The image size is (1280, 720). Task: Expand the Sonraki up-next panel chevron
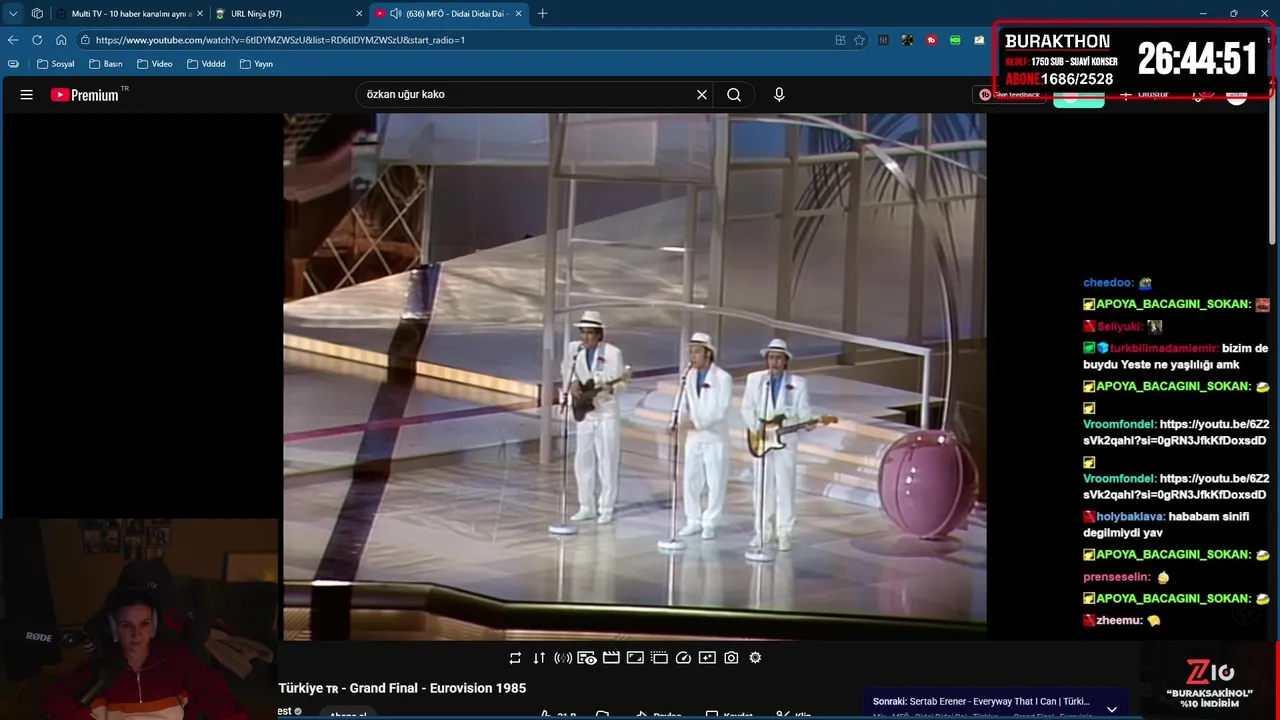click(1112, 709)
